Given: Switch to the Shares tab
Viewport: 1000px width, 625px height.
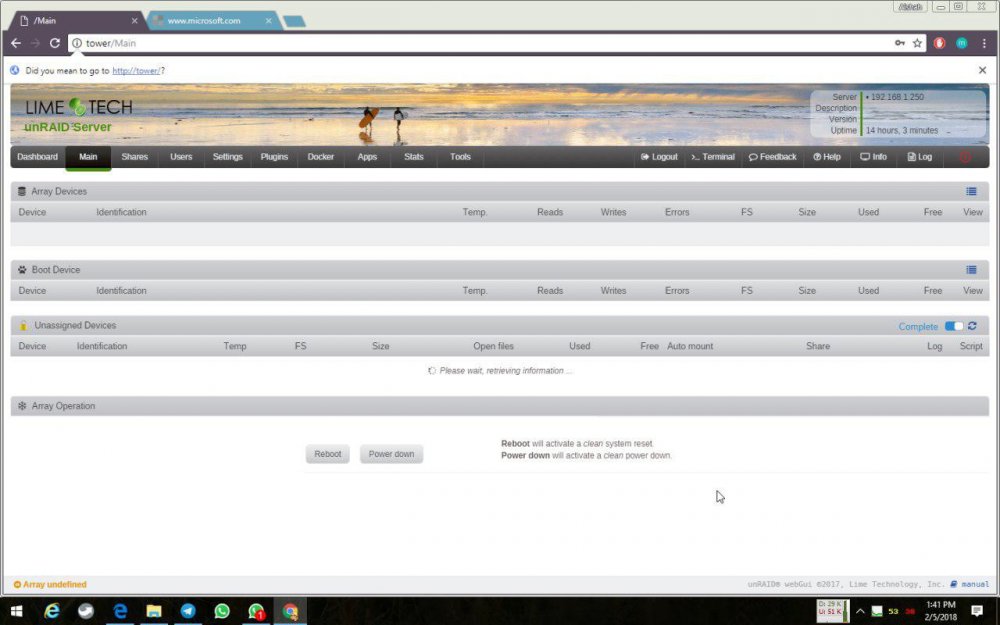Looking at the screenshot, I should (x=135, y=157).
